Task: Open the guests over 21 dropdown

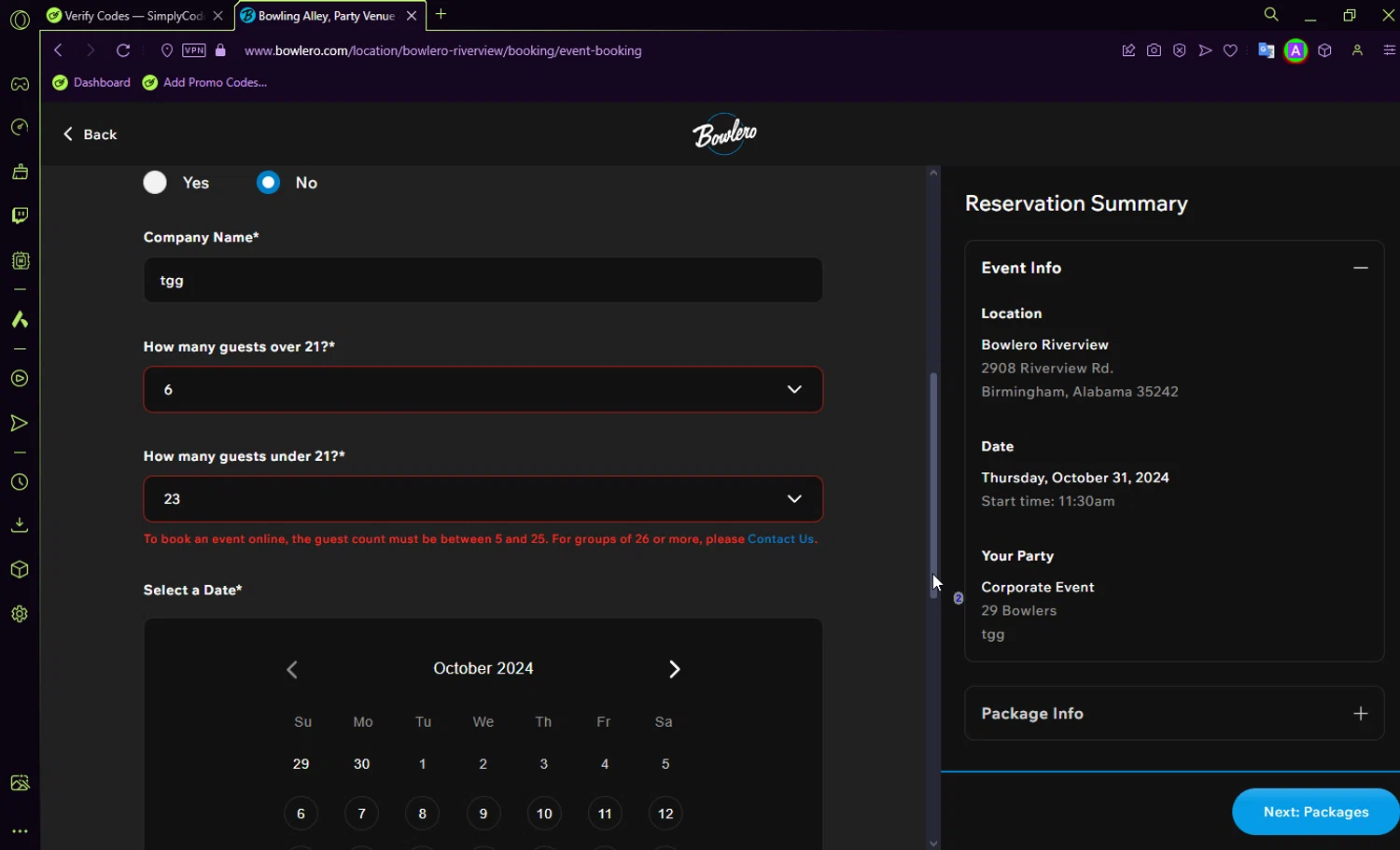Action: point(483,390)
